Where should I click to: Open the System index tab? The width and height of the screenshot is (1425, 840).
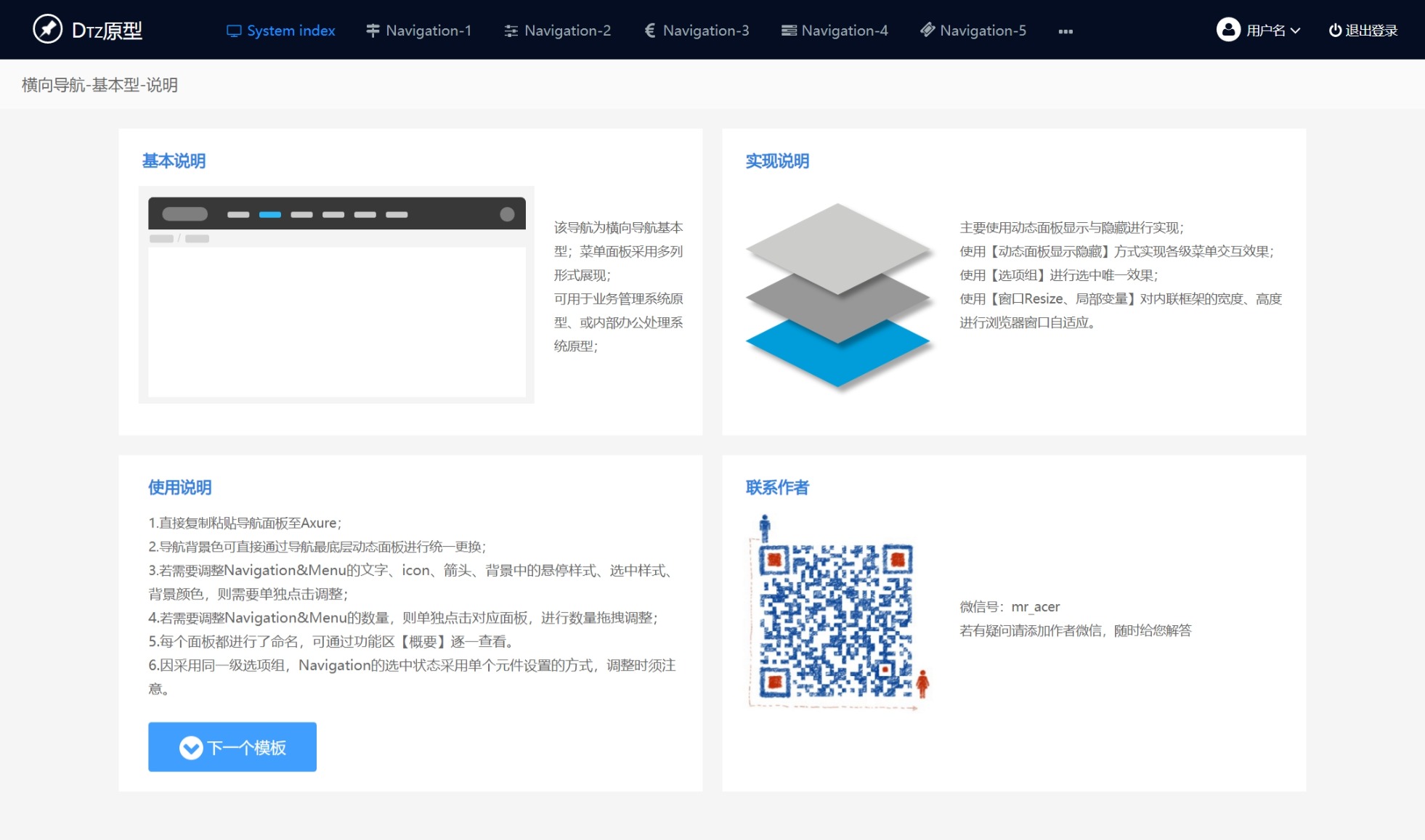click(280, 30)
